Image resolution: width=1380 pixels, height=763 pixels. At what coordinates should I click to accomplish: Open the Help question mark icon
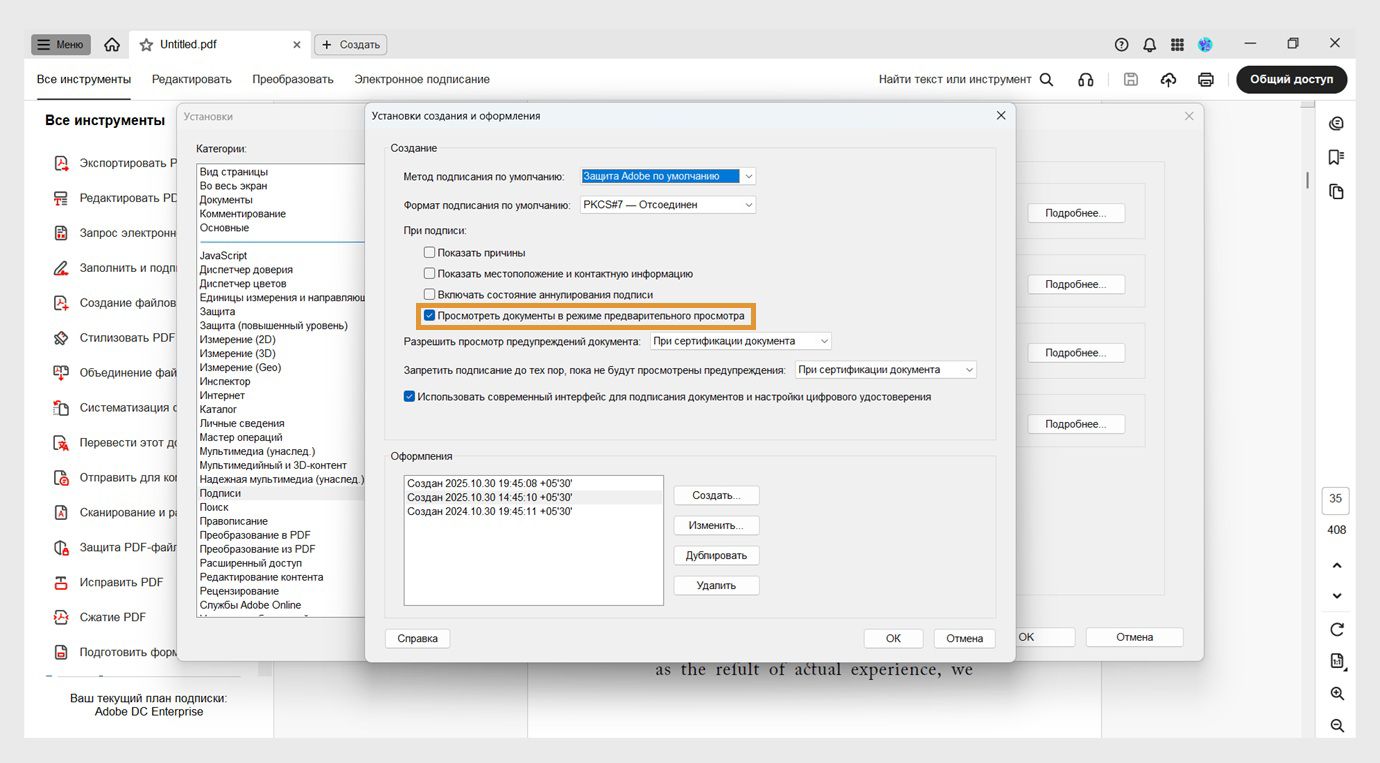point(1121,45)
